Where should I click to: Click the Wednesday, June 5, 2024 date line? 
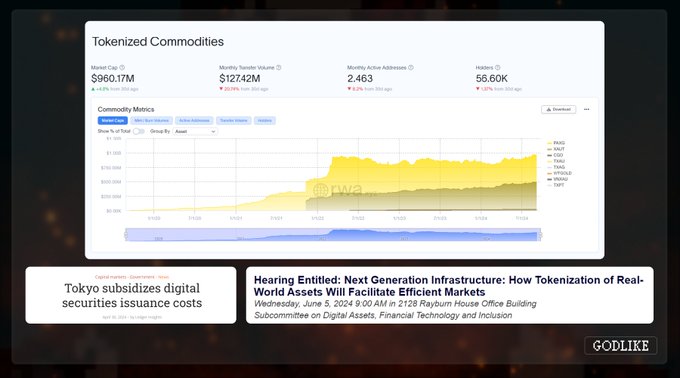click(395, 303)
